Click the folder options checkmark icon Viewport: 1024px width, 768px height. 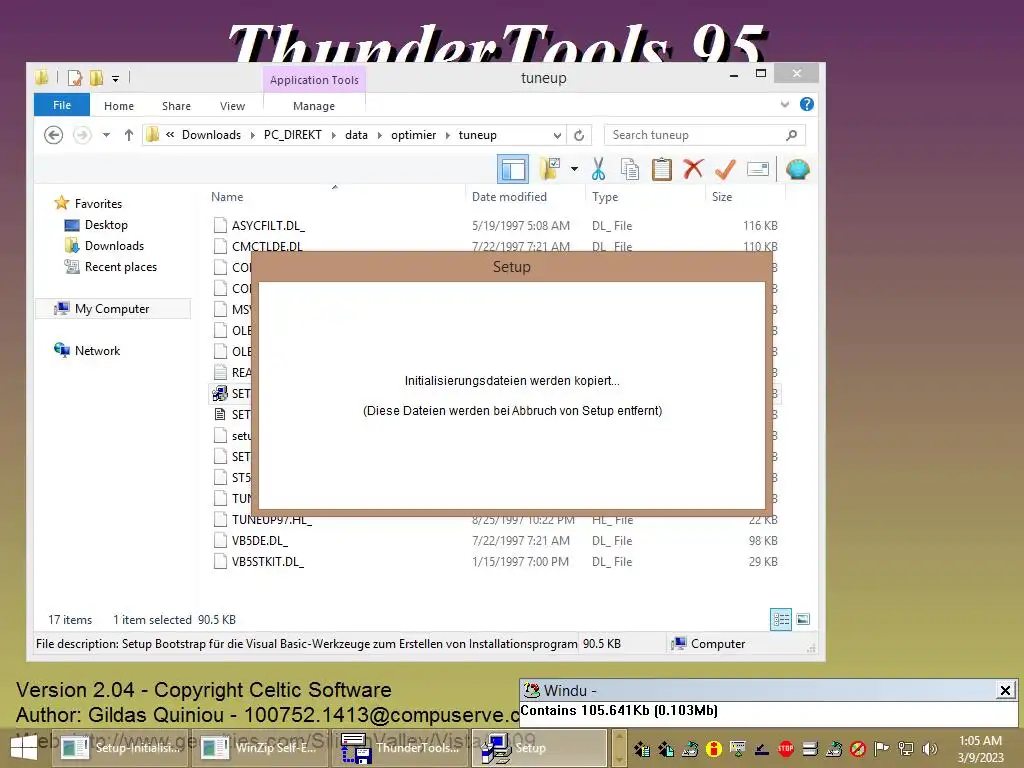(x=550, y=169)
